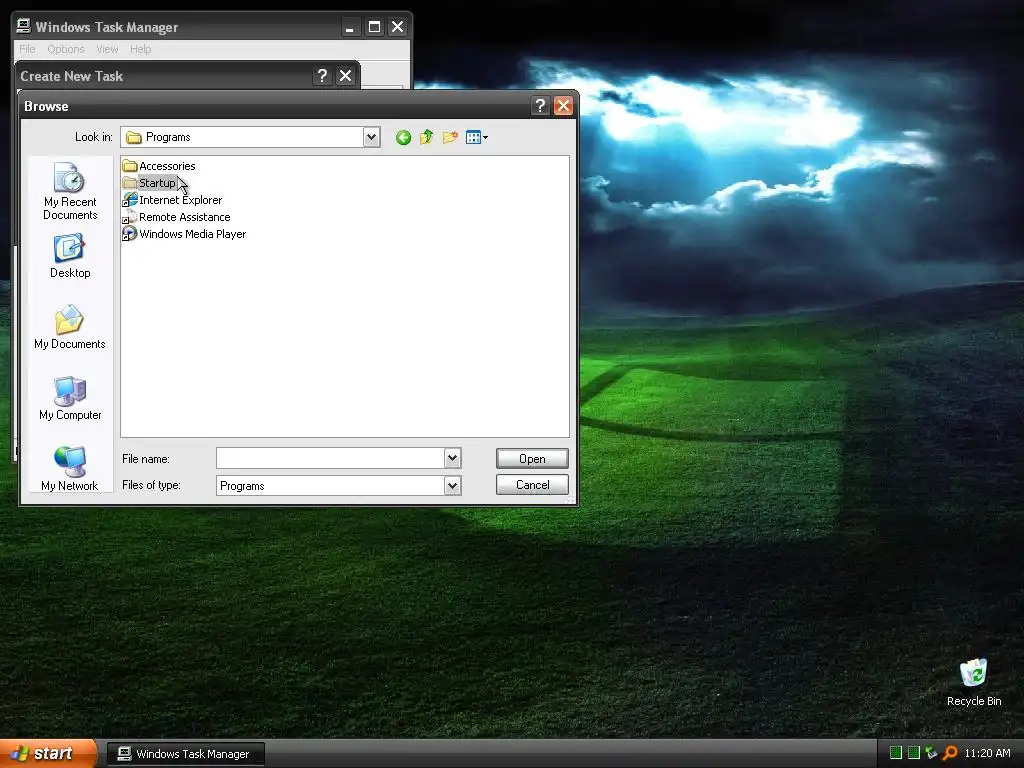Viewport: 1024px width, 768px height.
Task: Minimize the Windows Task Manager window
Action: point(350,27)
